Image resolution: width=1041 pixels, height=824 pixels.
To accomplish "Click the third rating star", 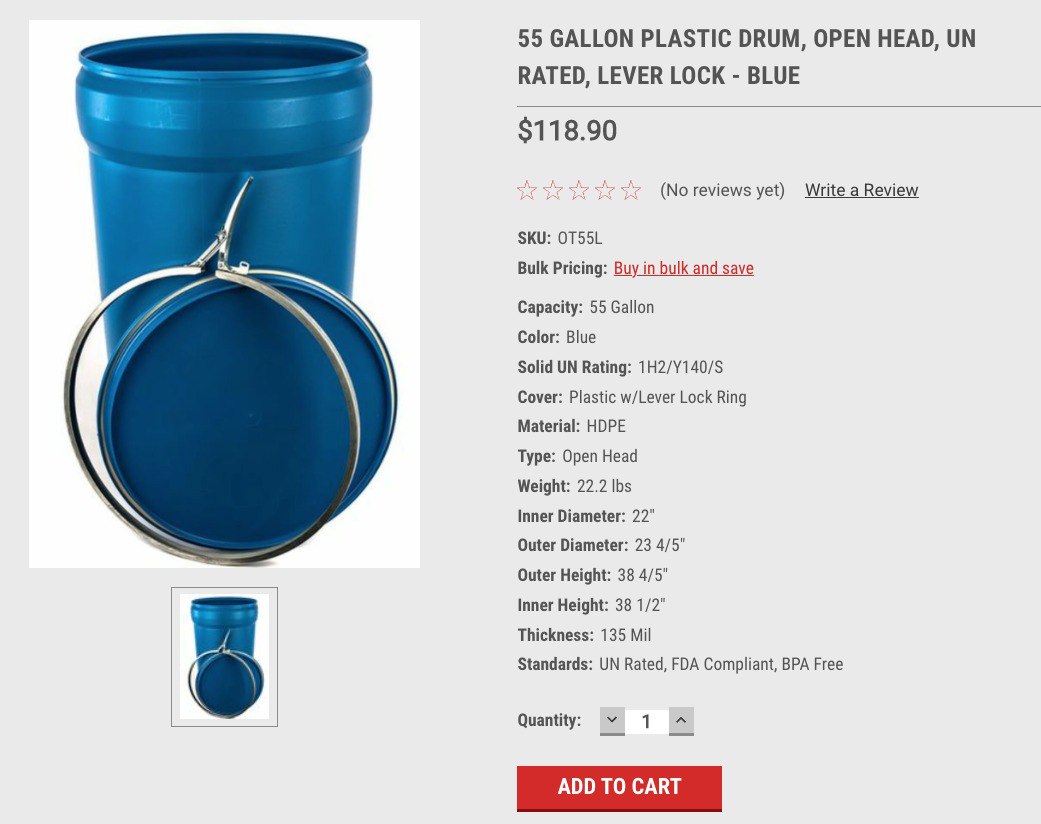I will pos(579,191).
